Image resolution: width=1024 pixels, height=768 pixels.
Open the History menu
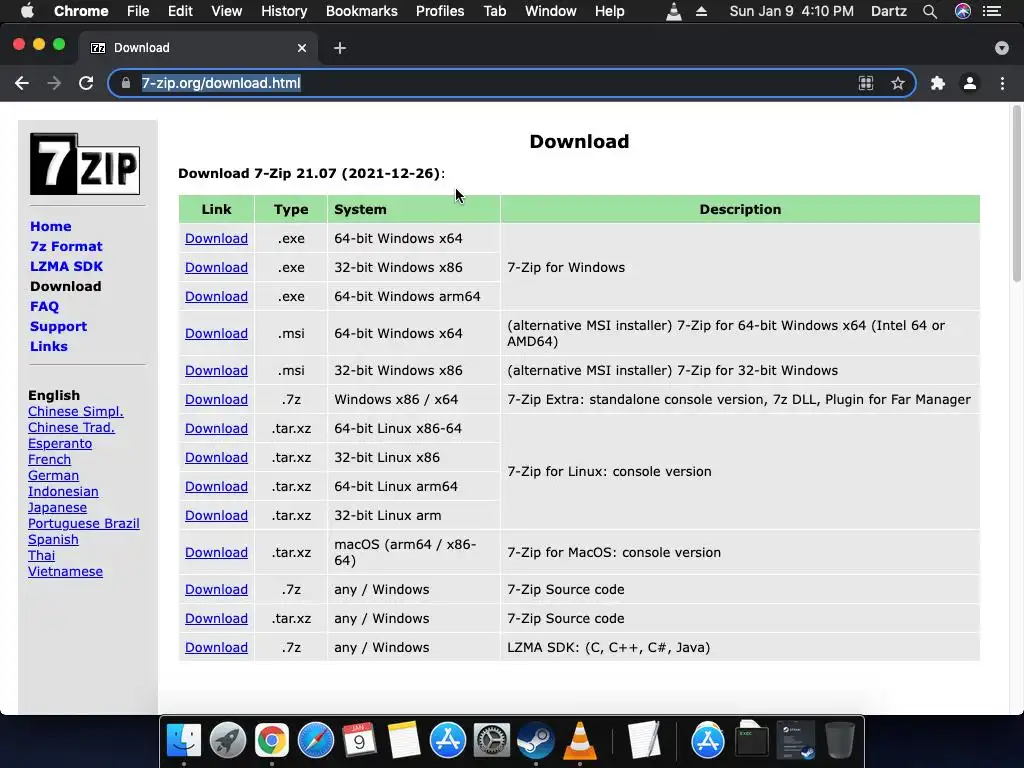click(x=284, y=11)
